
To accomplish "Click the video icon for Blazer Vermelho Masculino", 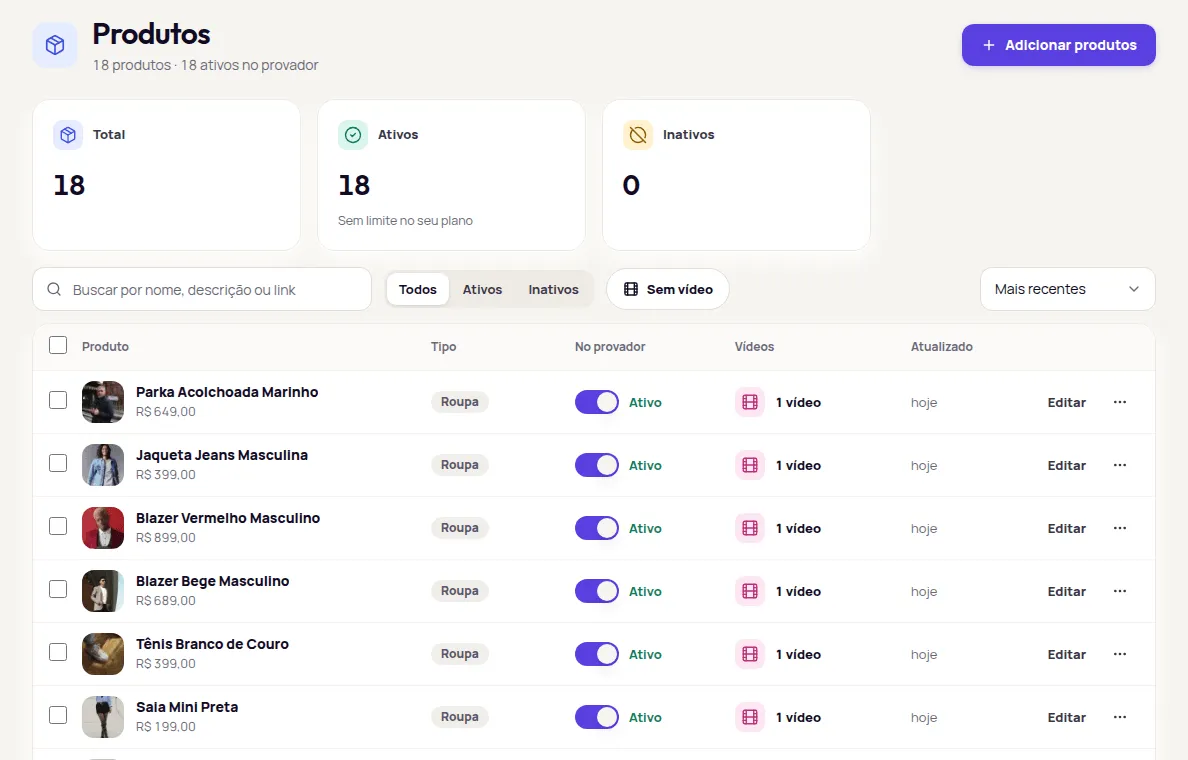I will coord(750,528).
